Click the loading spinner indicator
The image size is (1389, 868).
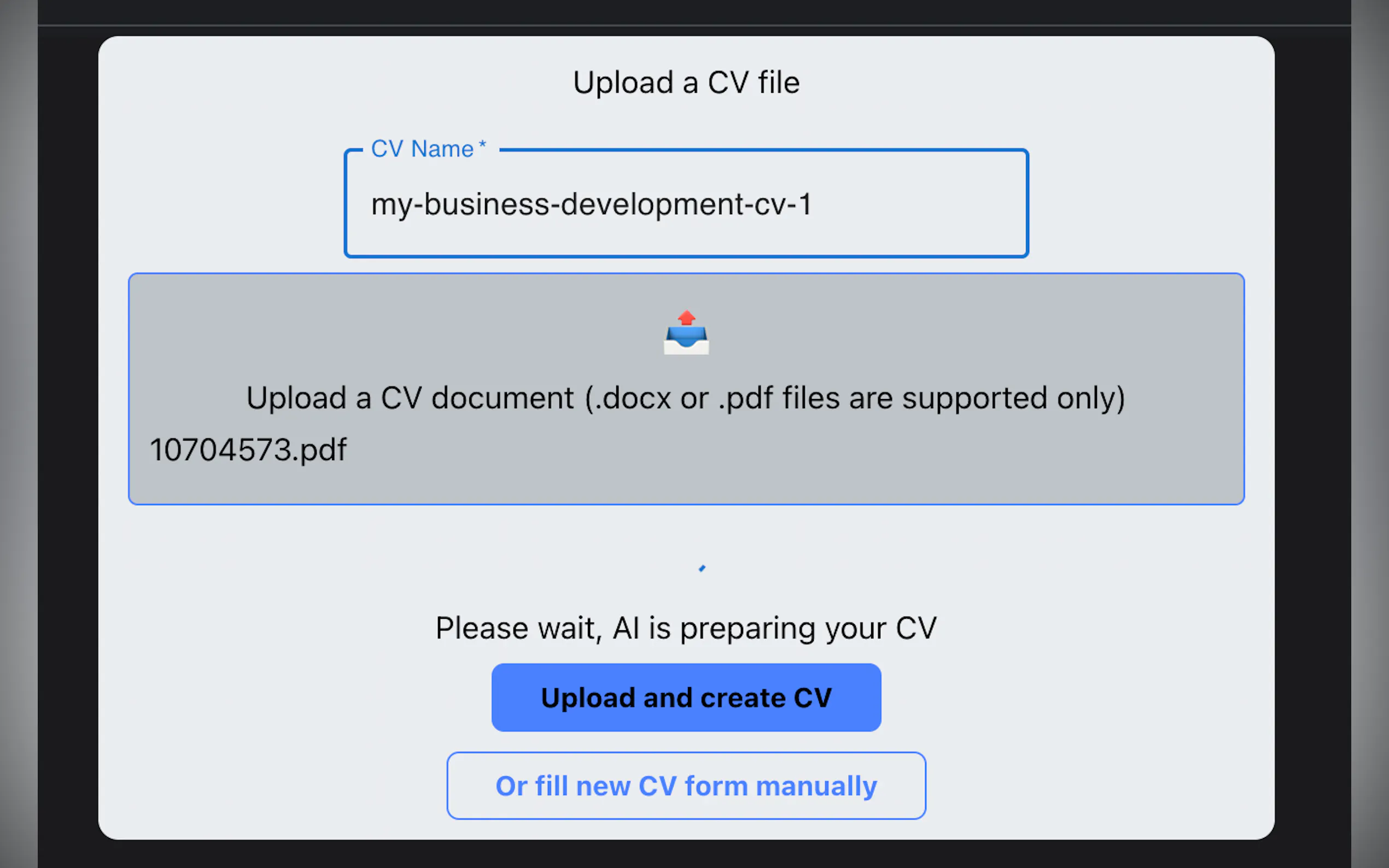pyautogui.click(x=702, y=568)
